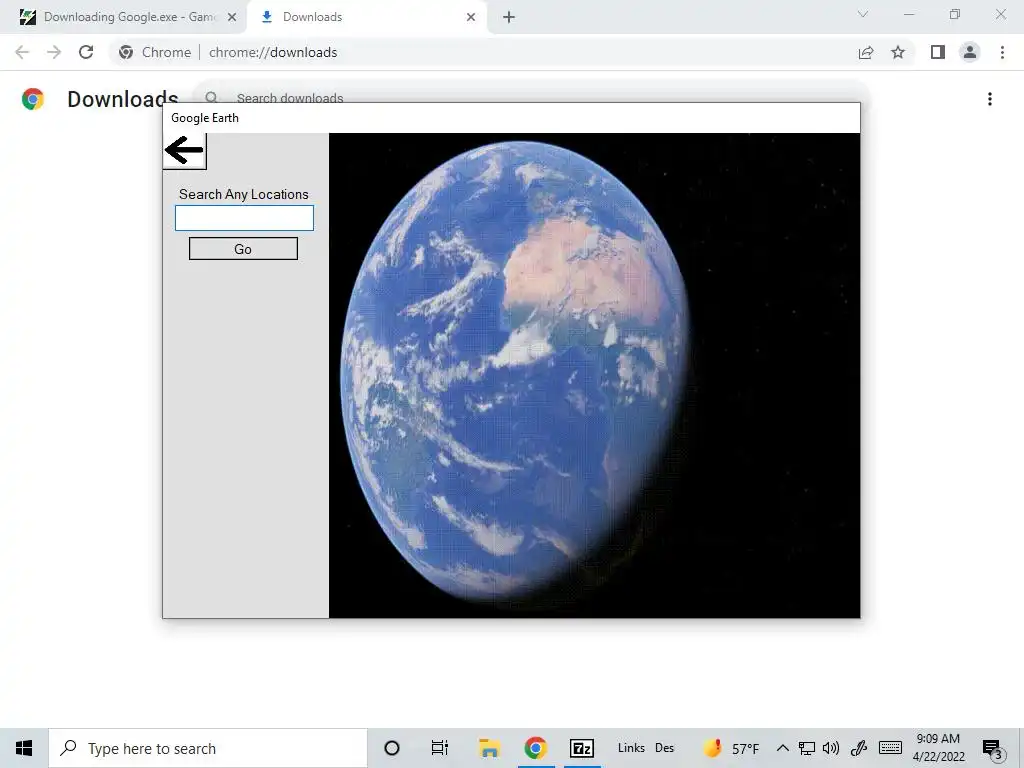This screenshot has width=1024, height=768.
Task: Open the 57°F weather widget
Action: coord(731,748)
